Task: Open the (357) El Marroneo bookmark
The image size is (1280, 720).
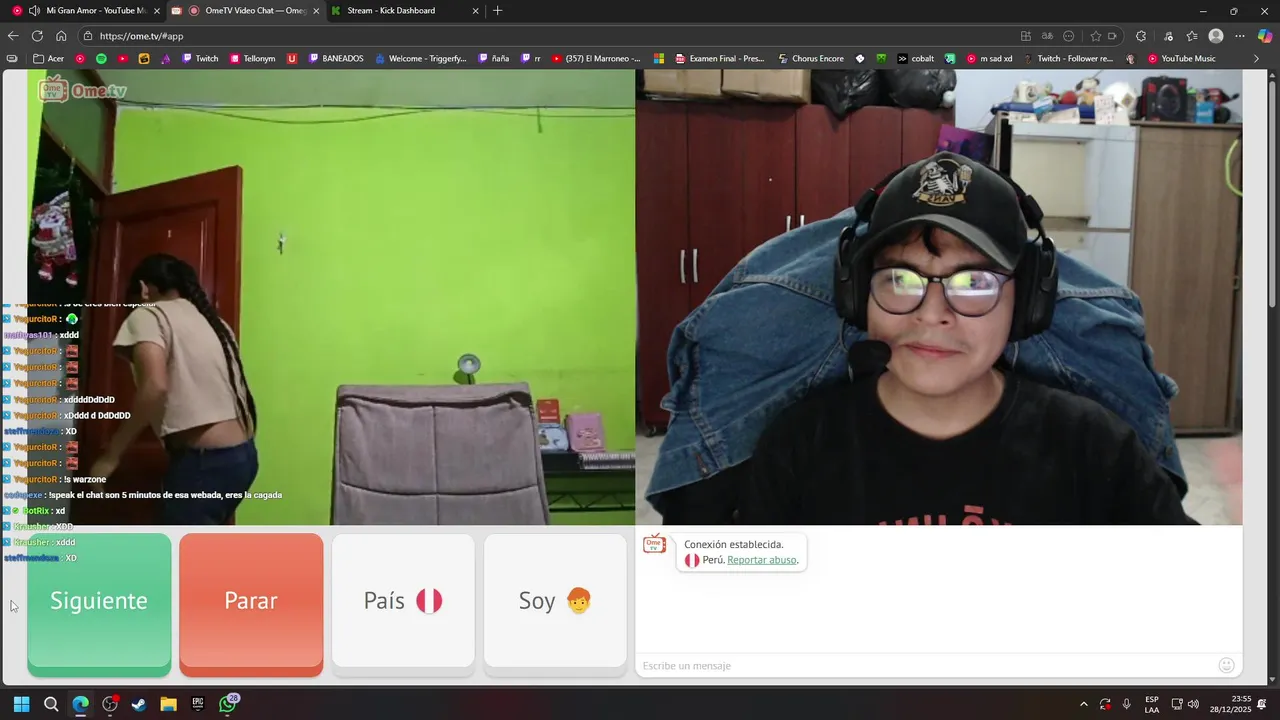Action: (x=596, y=59)
